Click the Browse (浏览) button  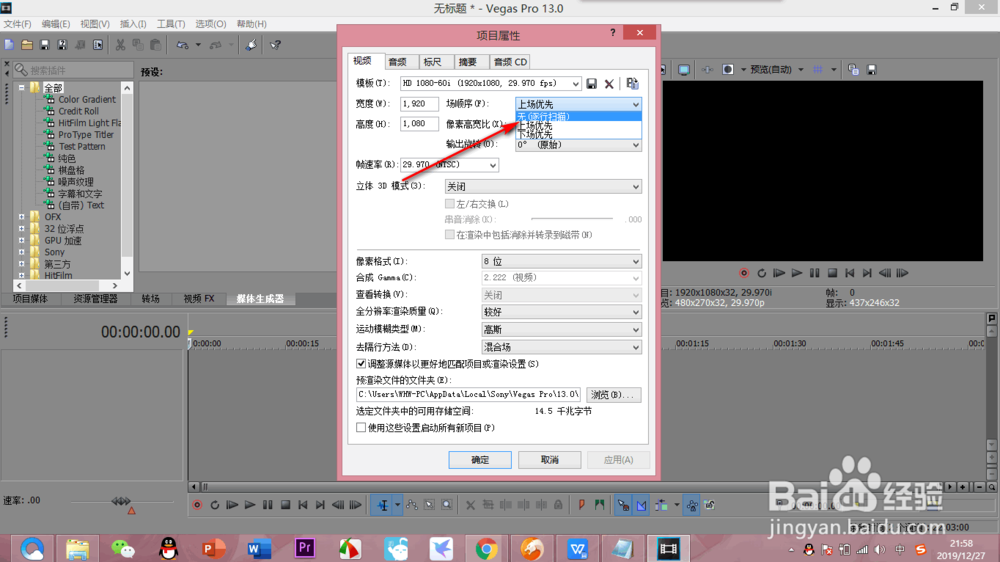click(x=613, y=395)
